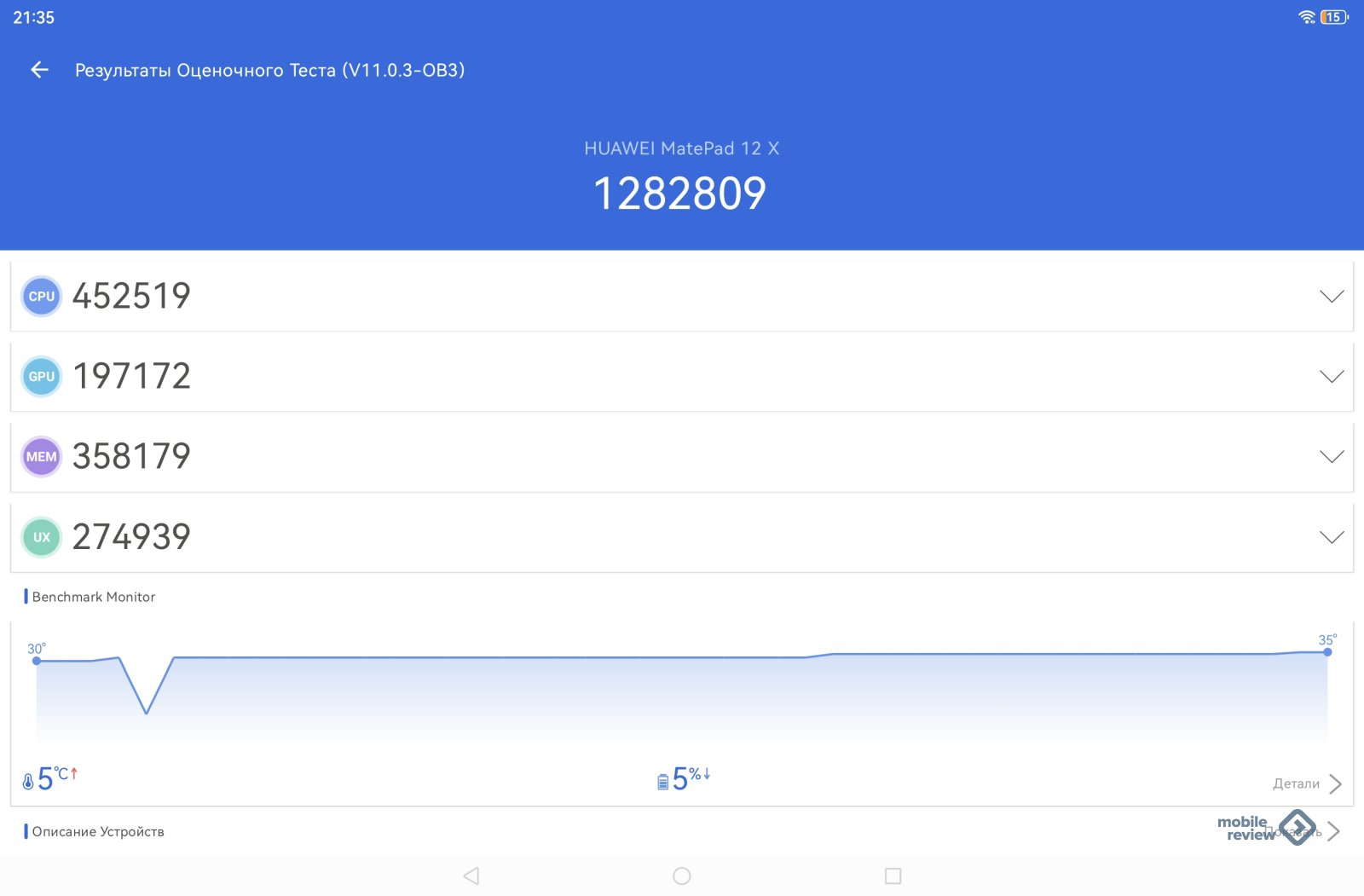
Task: Tap the 35° end point on the temperature graph
Action: (x=1327, y=652)
